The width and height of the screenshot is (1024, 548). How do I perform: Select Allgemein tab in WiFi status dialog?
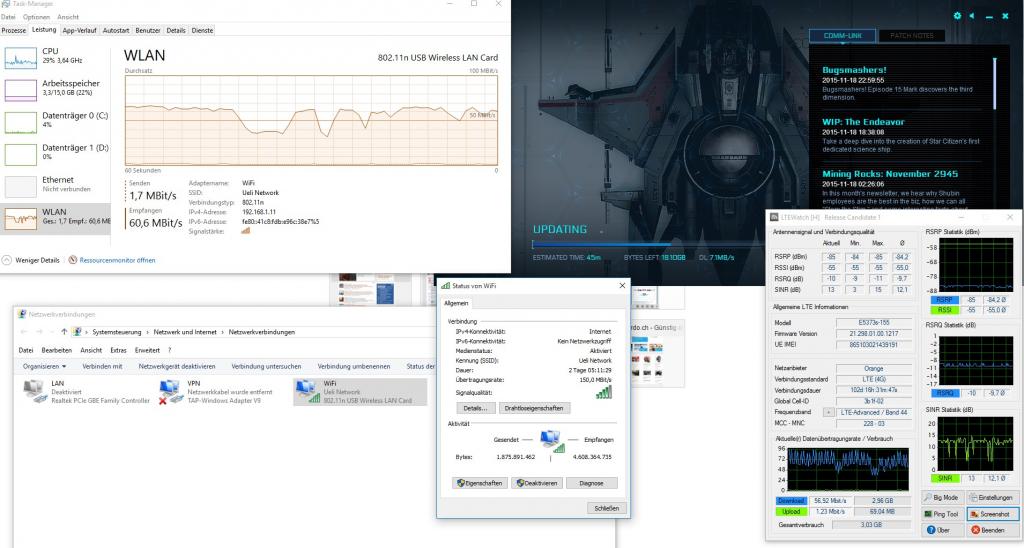coord(456,304)
